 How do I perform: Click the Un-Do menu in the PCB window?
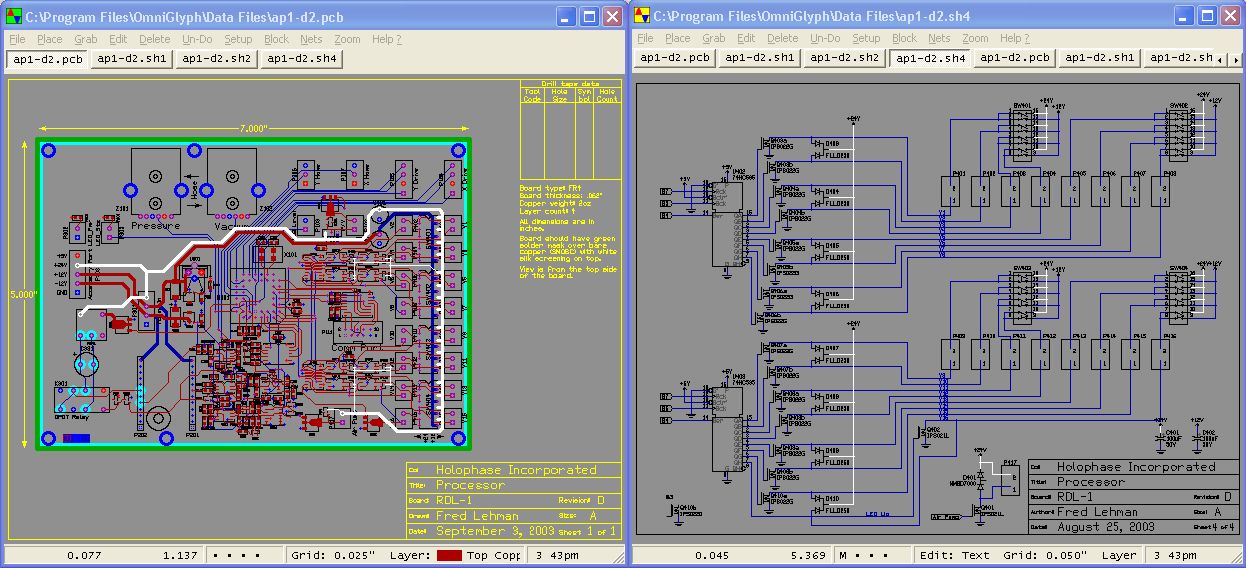[197, 39]
